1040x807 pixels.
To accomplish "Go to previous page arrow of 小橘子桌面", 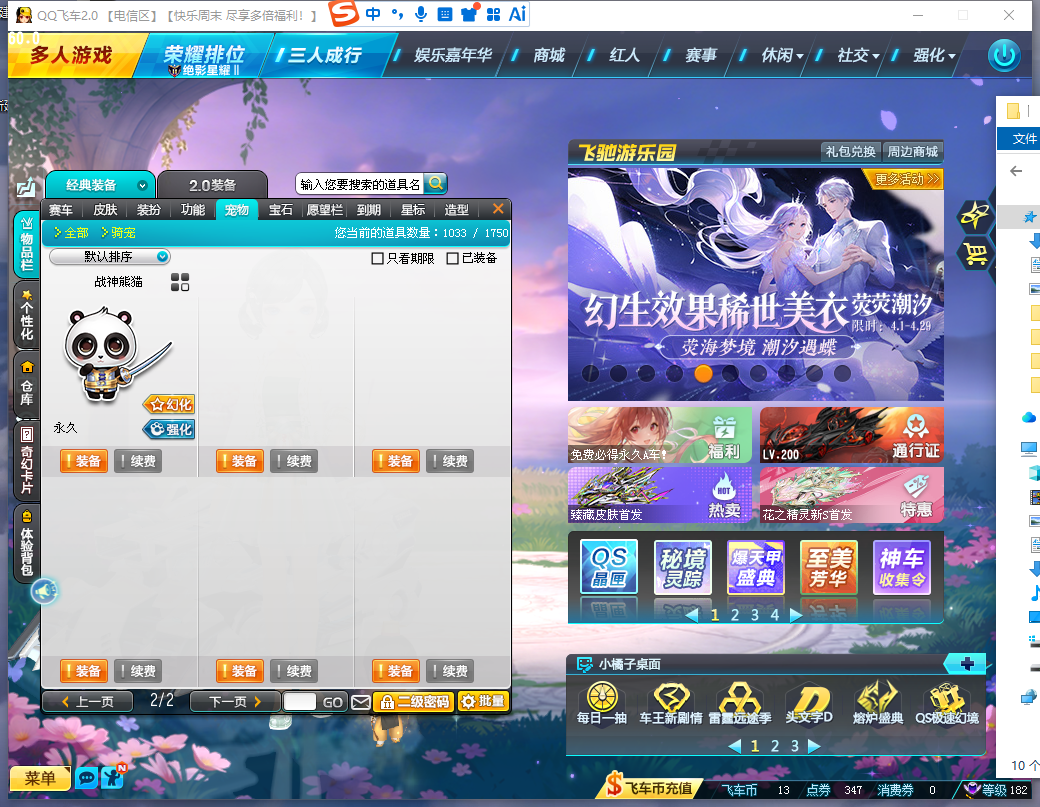I will tap(734, 746).
